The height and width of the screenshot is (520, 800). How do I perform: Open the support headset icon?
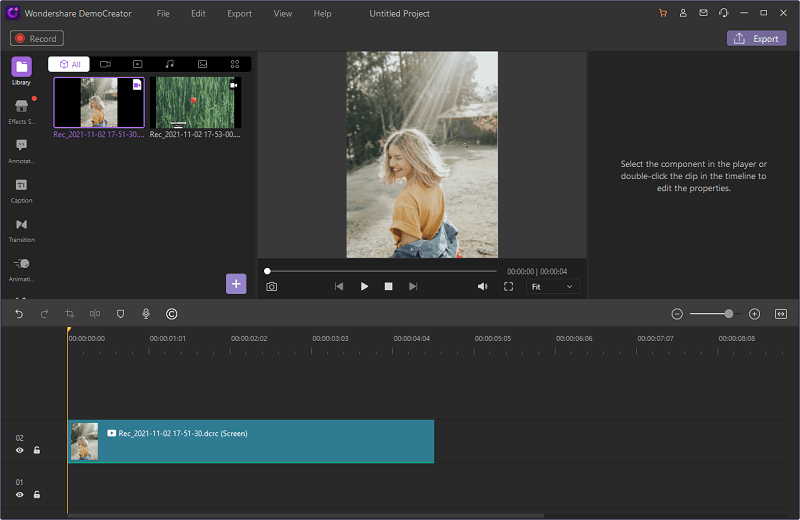point(723,13)
